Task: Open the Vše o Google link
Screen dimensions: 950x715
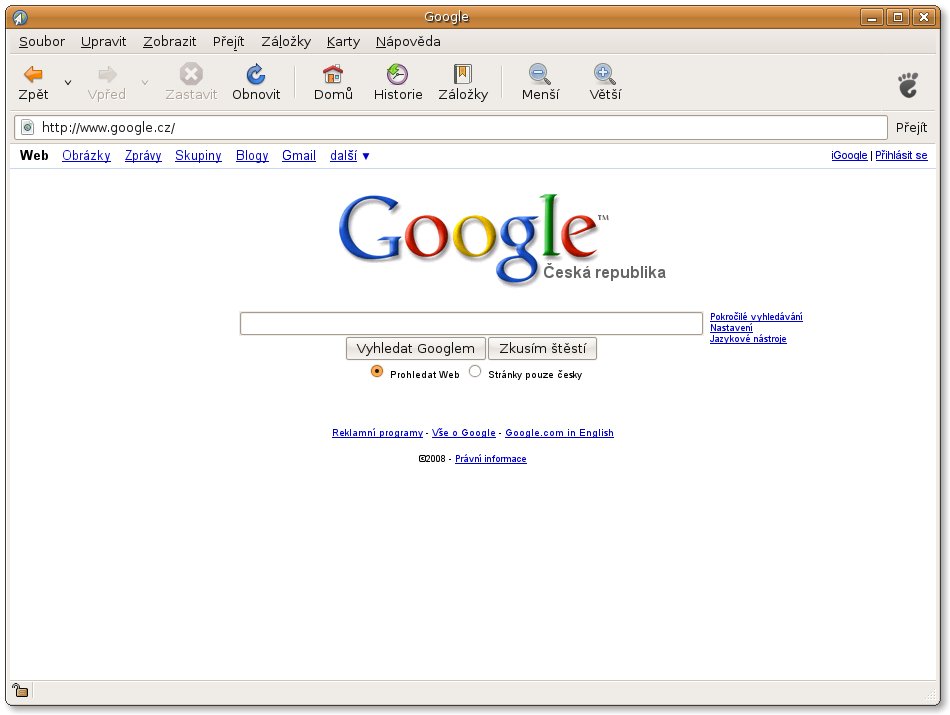Action: (463, 433)
